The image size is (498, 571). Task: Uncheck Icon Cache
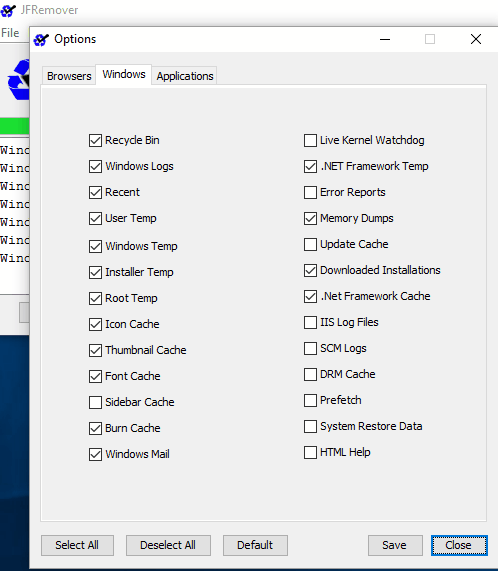tap(95, 324)
